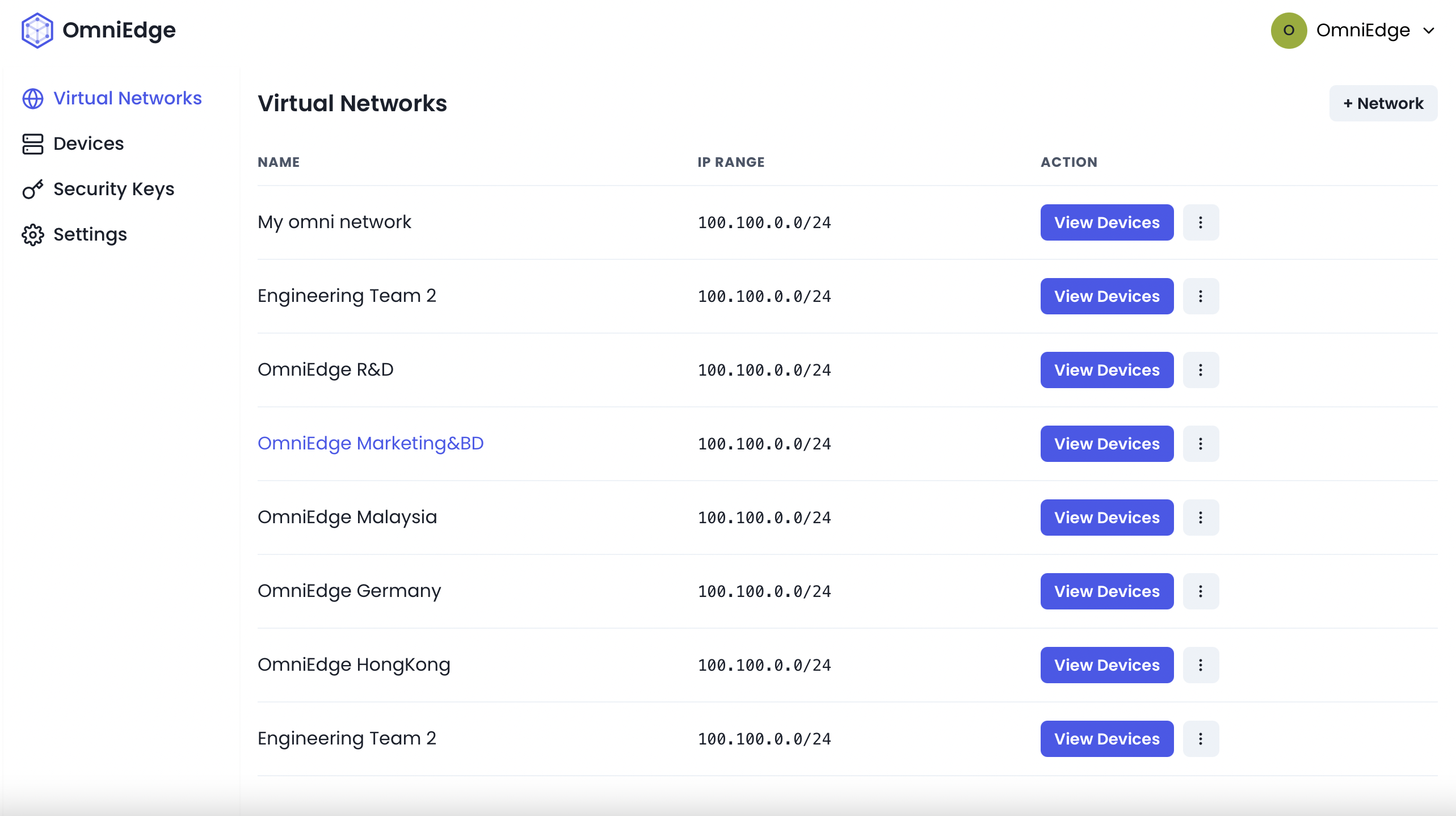Viewport: 1456px width, 816px height.
Task: Open three-dot menu for OmniEdge HongKong
Action: (1201, 665)
